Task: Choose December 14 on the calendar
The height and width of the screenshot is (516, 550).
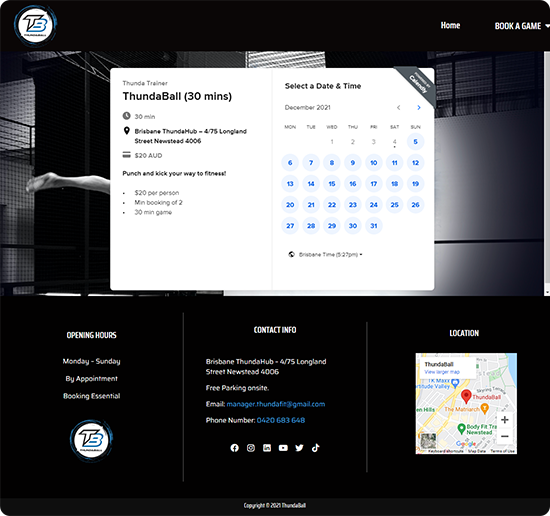Action: (x=311, y=184)
